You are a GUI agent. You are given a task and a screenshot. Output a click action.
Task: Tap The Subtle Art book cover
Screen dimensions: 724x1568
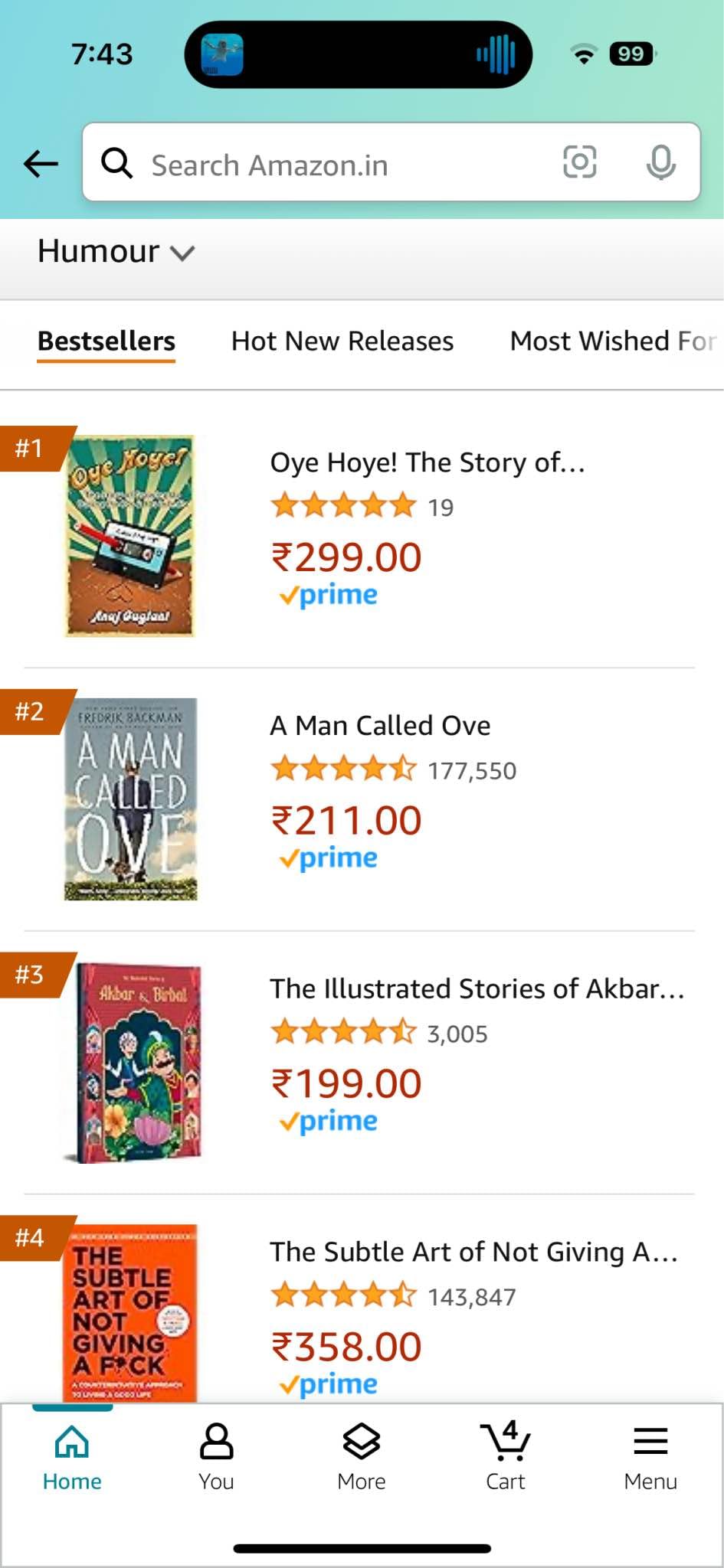coord(130,1313)
